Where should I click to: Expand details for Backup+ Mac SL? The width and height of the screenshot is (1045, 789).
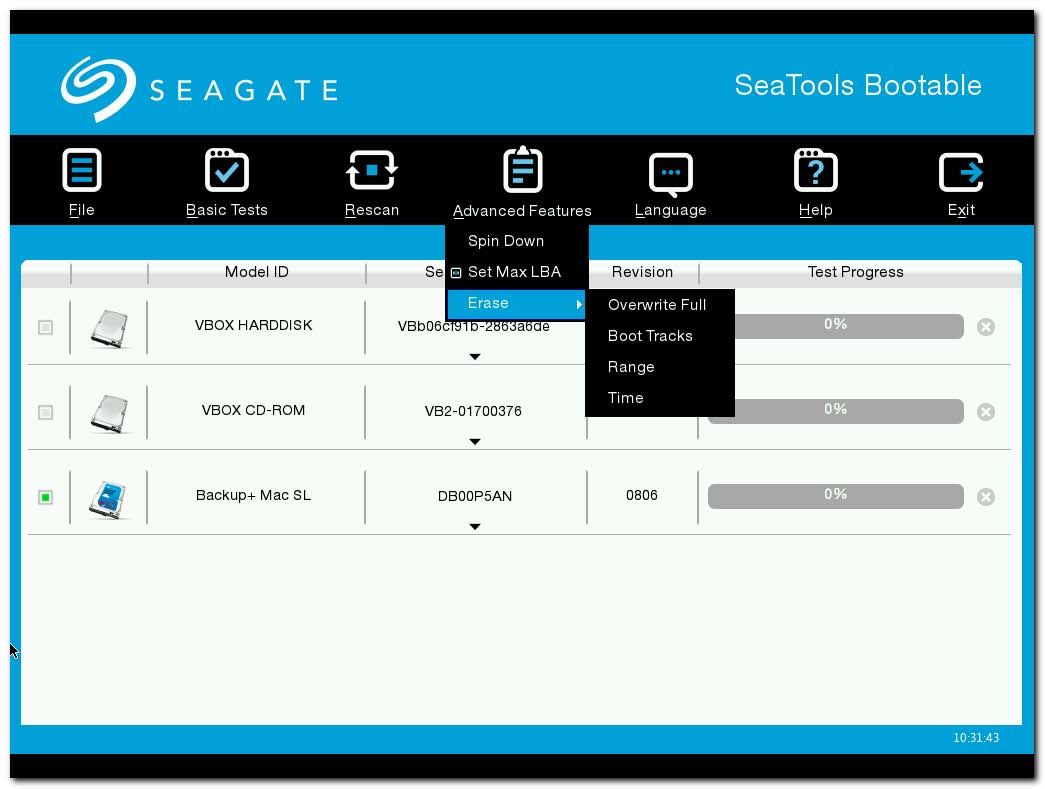coord(475,526)
